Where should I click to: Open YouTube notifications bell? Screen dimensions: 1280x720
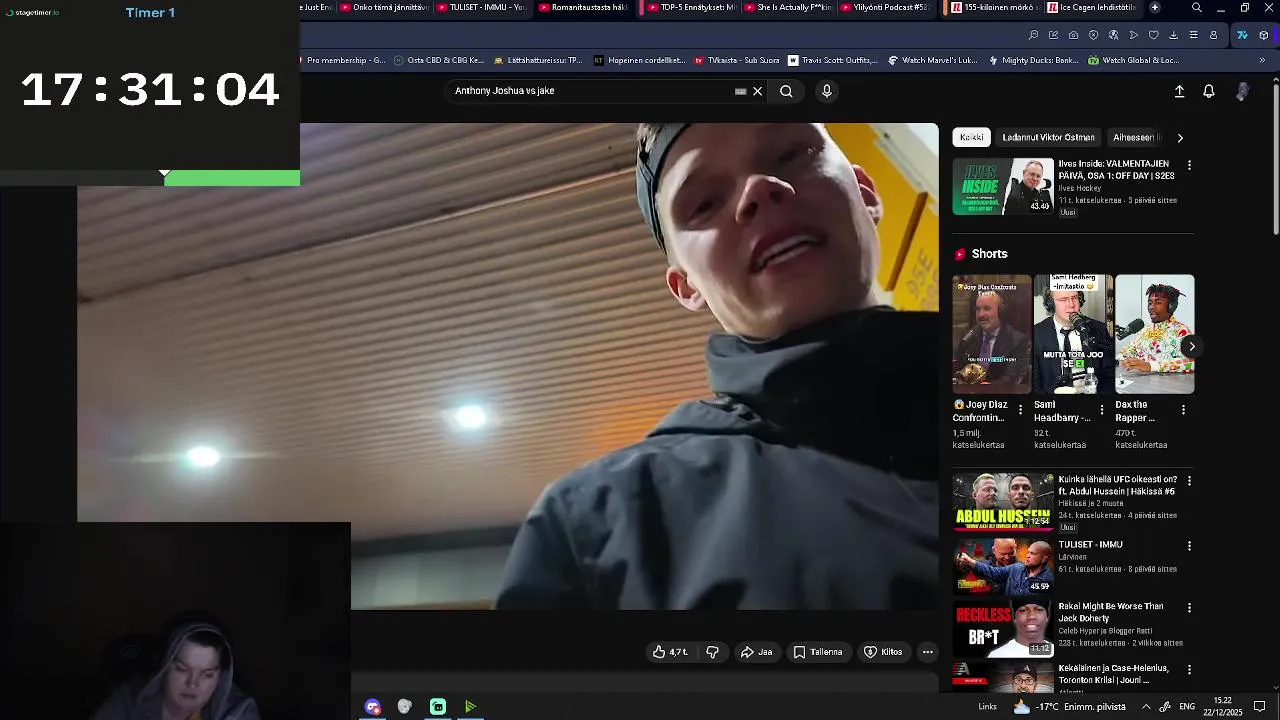click(x=1209, y=91)
